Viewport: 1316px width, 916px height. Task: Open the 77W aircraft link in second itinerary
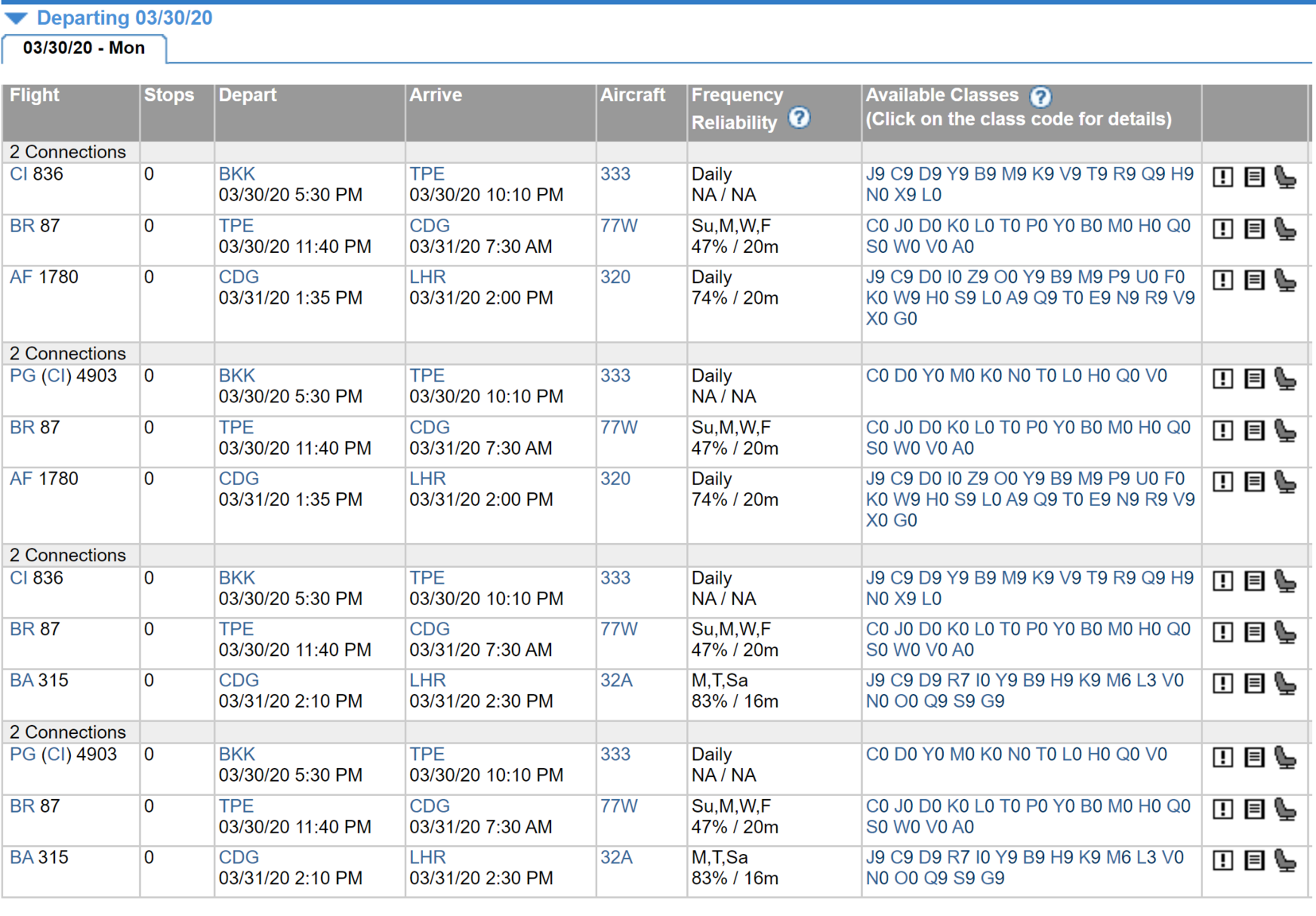click(619, 428)
